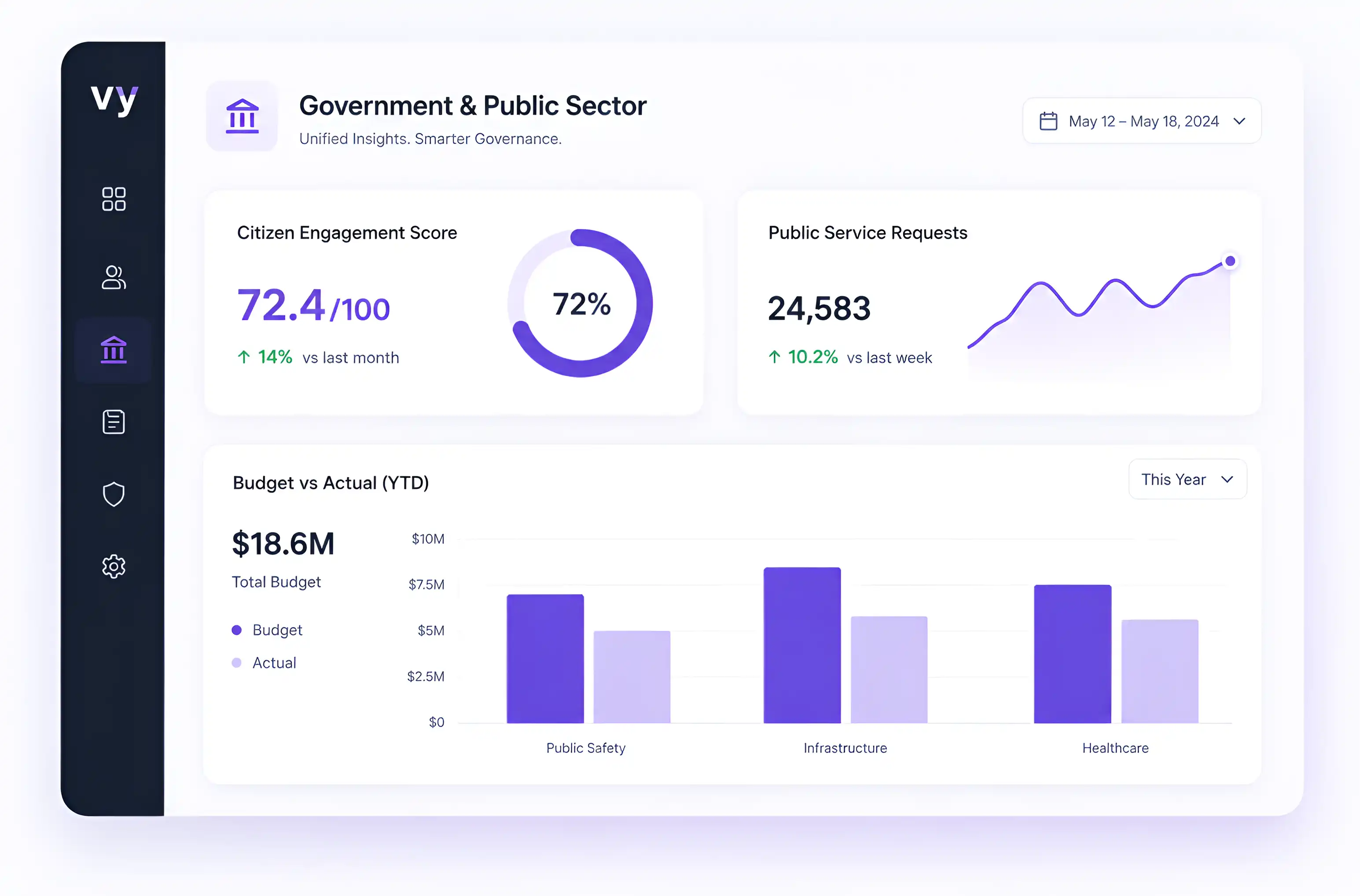
Task: Click the 14% green increase indicator
Action: 265,357
